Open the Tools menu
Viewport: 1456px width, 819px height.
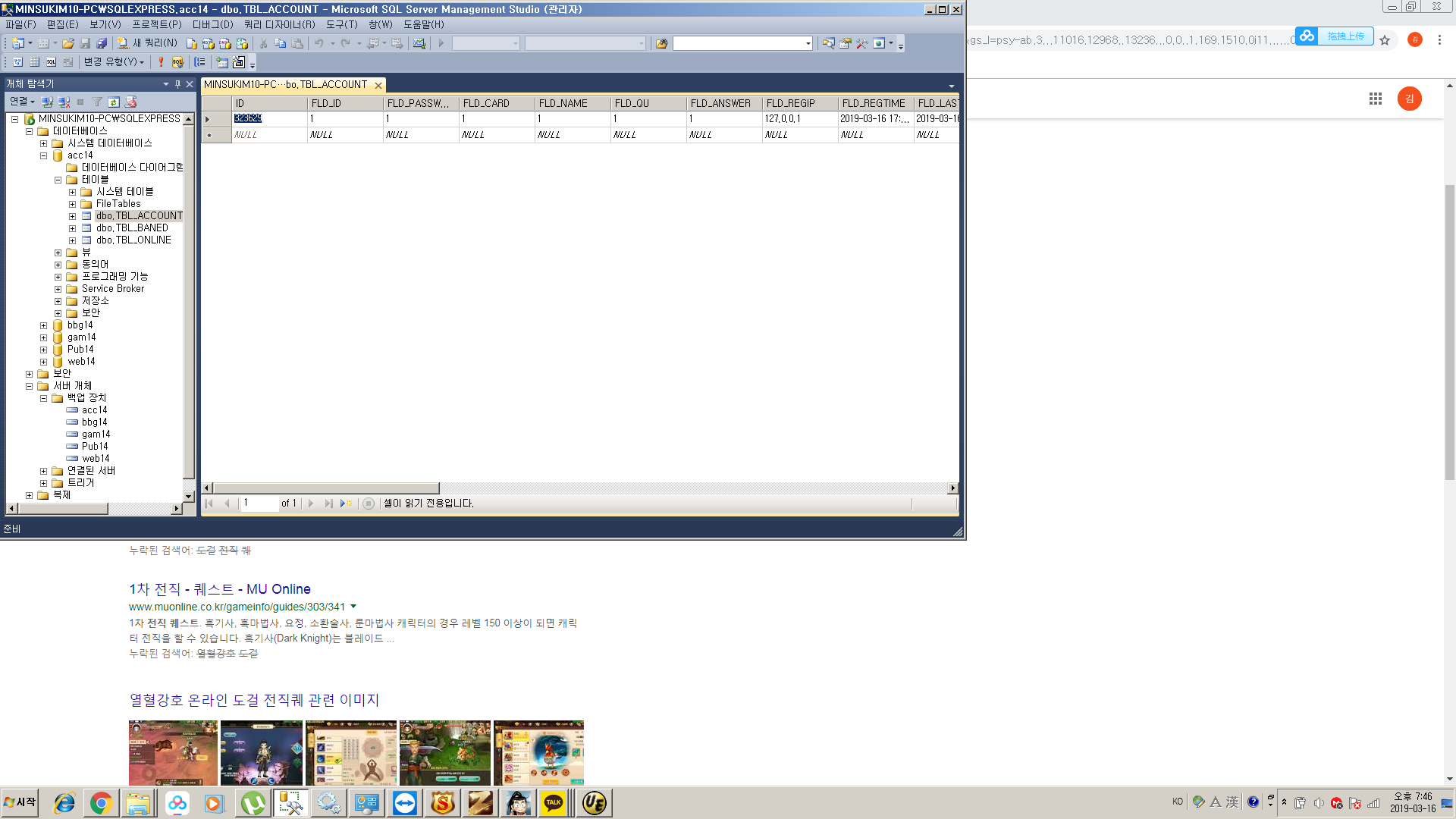click(341, 24)
